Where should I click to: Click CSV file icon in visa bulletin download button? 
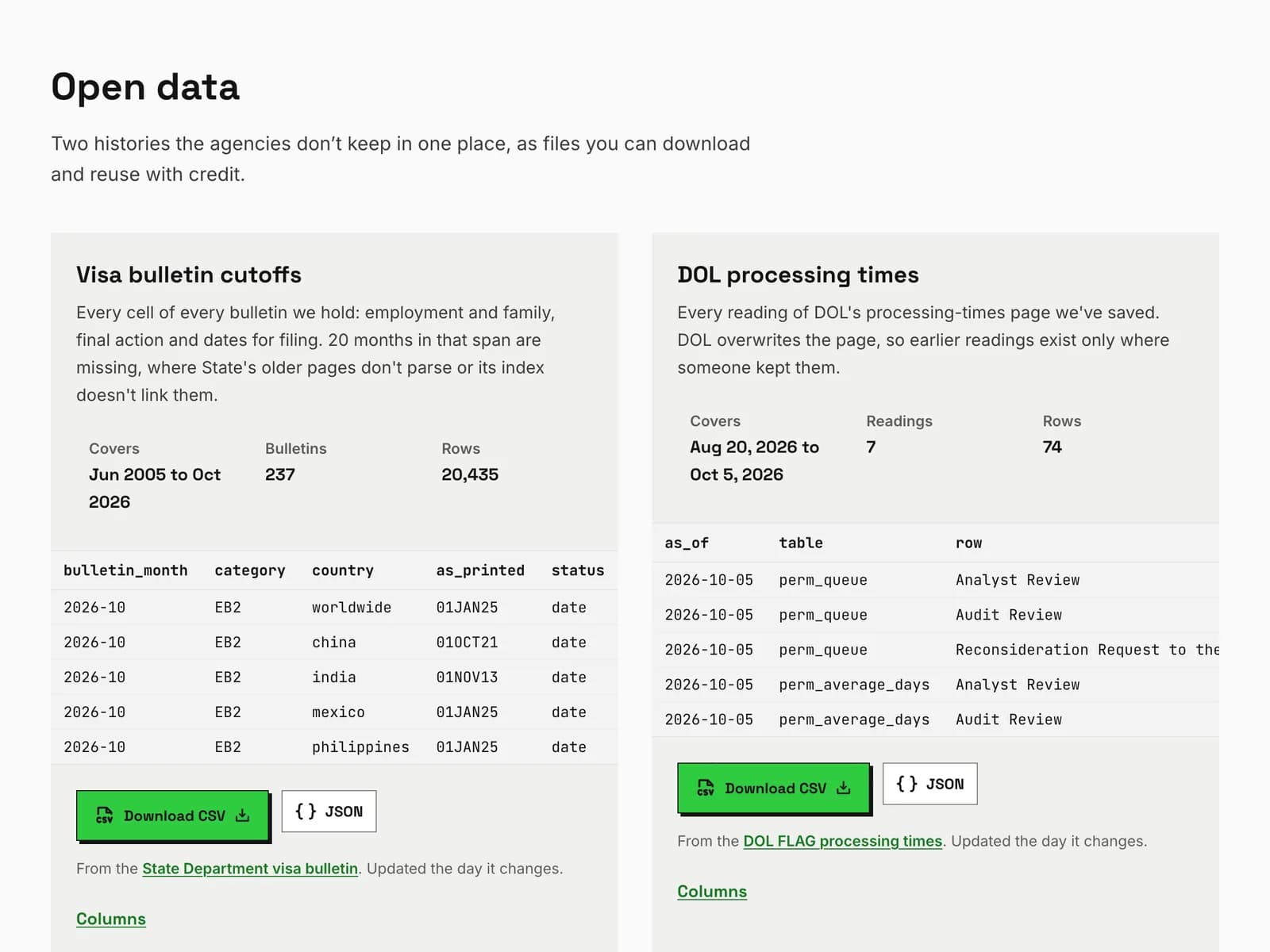(x=104, y=816)
